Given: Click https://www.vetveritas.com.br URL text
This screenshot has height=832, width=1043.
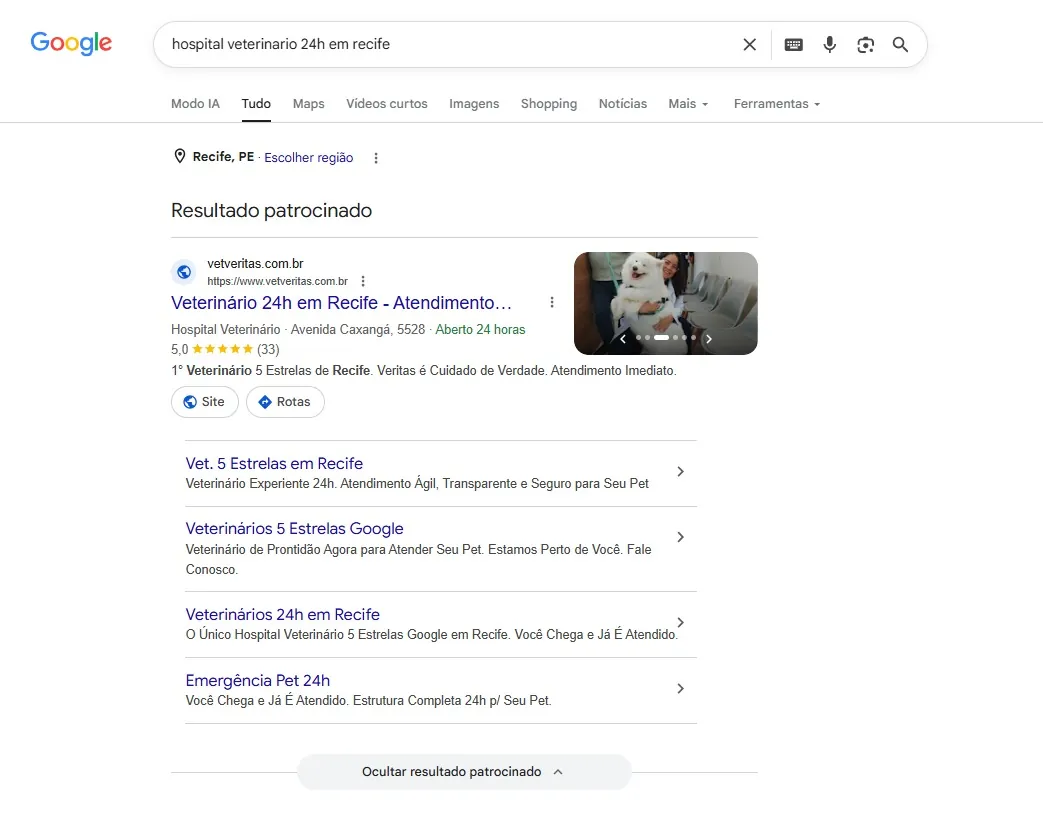Looking at the screenshot, I should click(277, 281).
